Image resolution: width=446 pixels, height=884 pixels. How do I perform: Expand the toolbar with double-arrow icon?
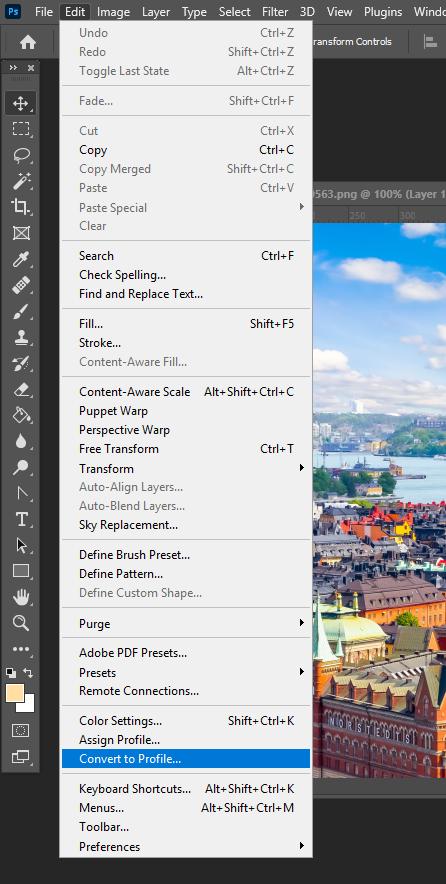(13, 68)
